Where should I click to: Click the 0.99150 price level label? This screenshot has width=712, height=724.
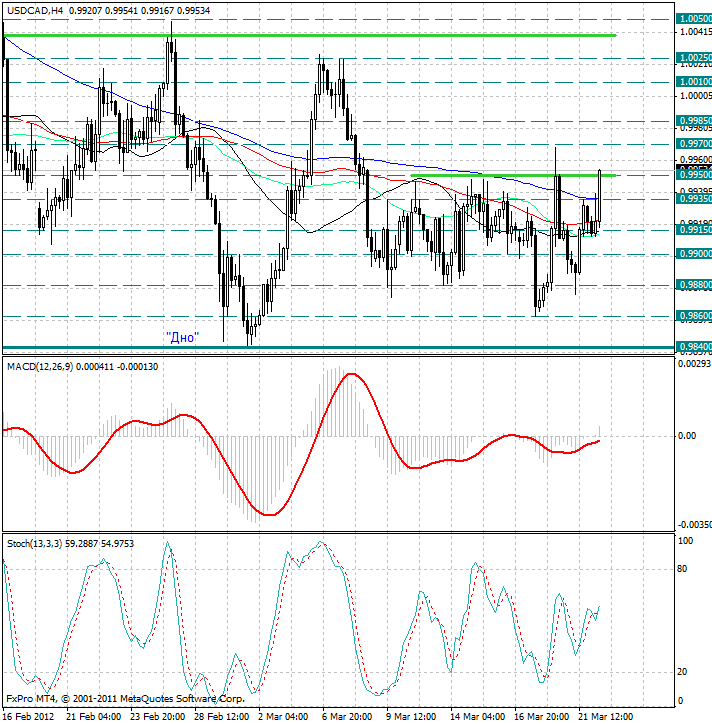point(694,229)
